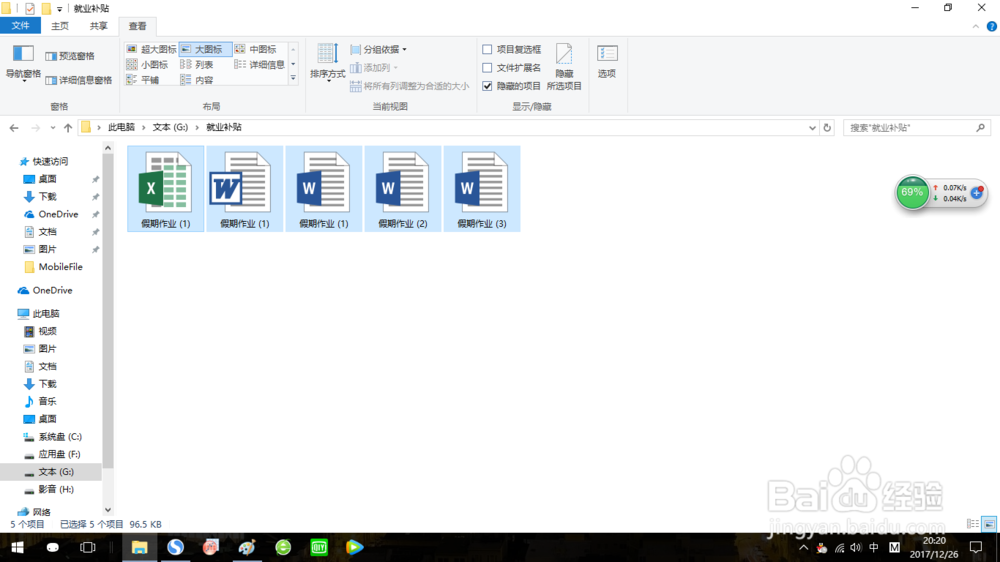Open 此电脑 in the navigation pane

click(46, 313)
